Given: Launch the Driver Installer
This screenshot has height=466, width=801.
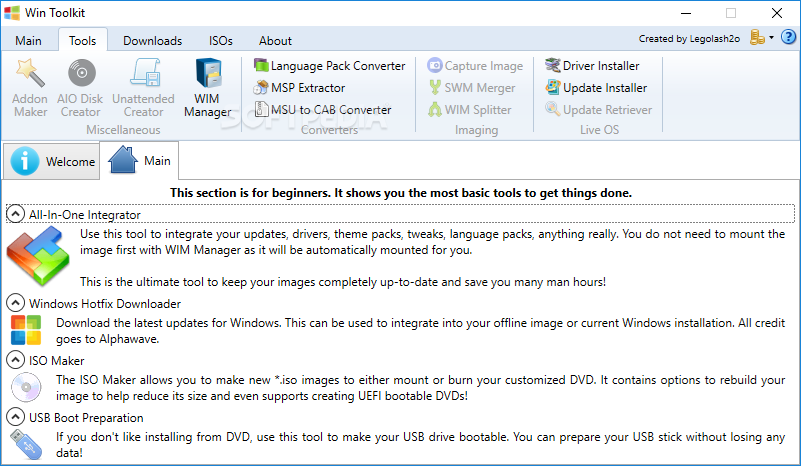Looking at the screenshot, I should click(592, 66).
